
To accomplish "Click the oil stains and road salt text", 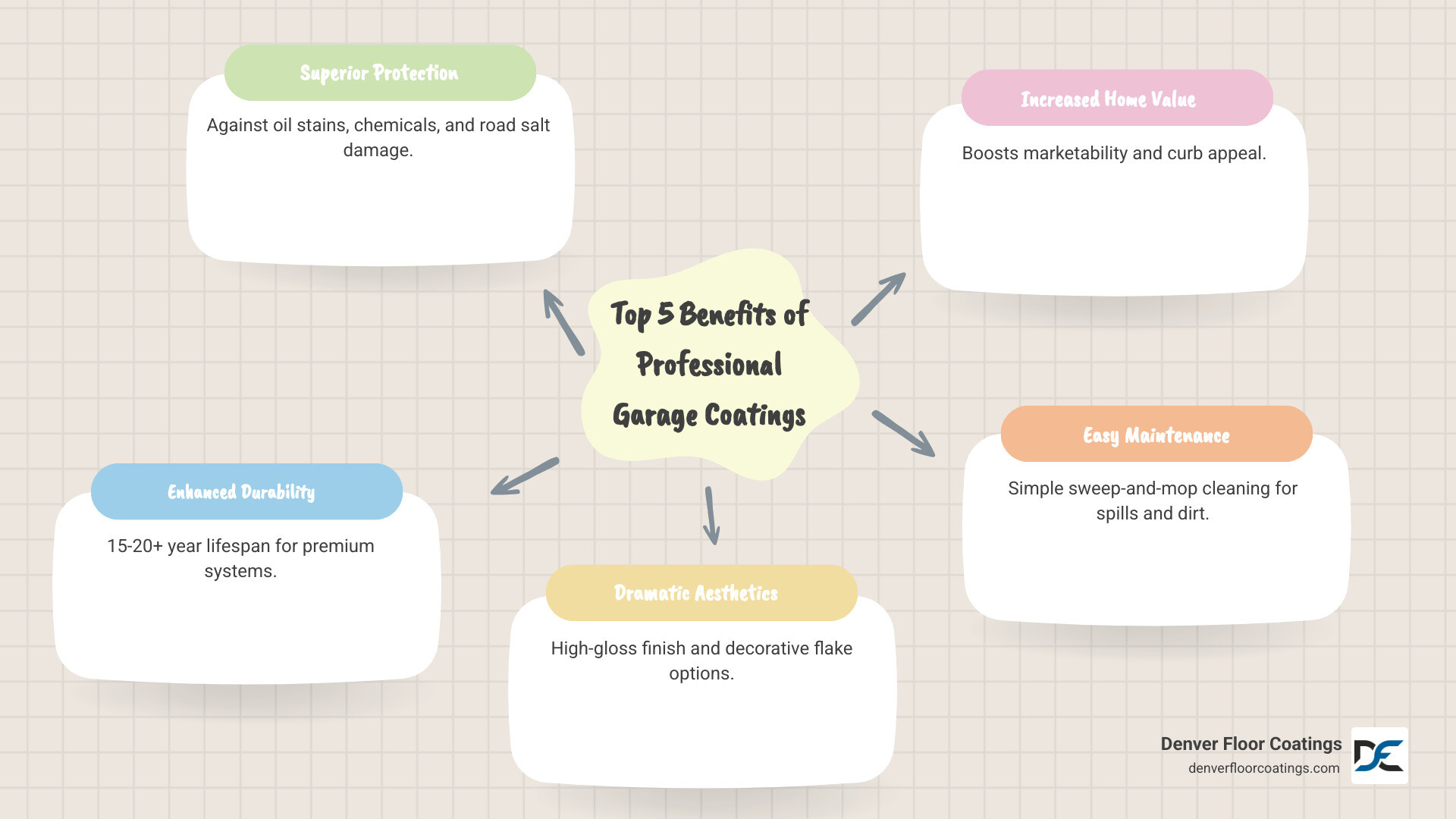I will coord(378,137).
